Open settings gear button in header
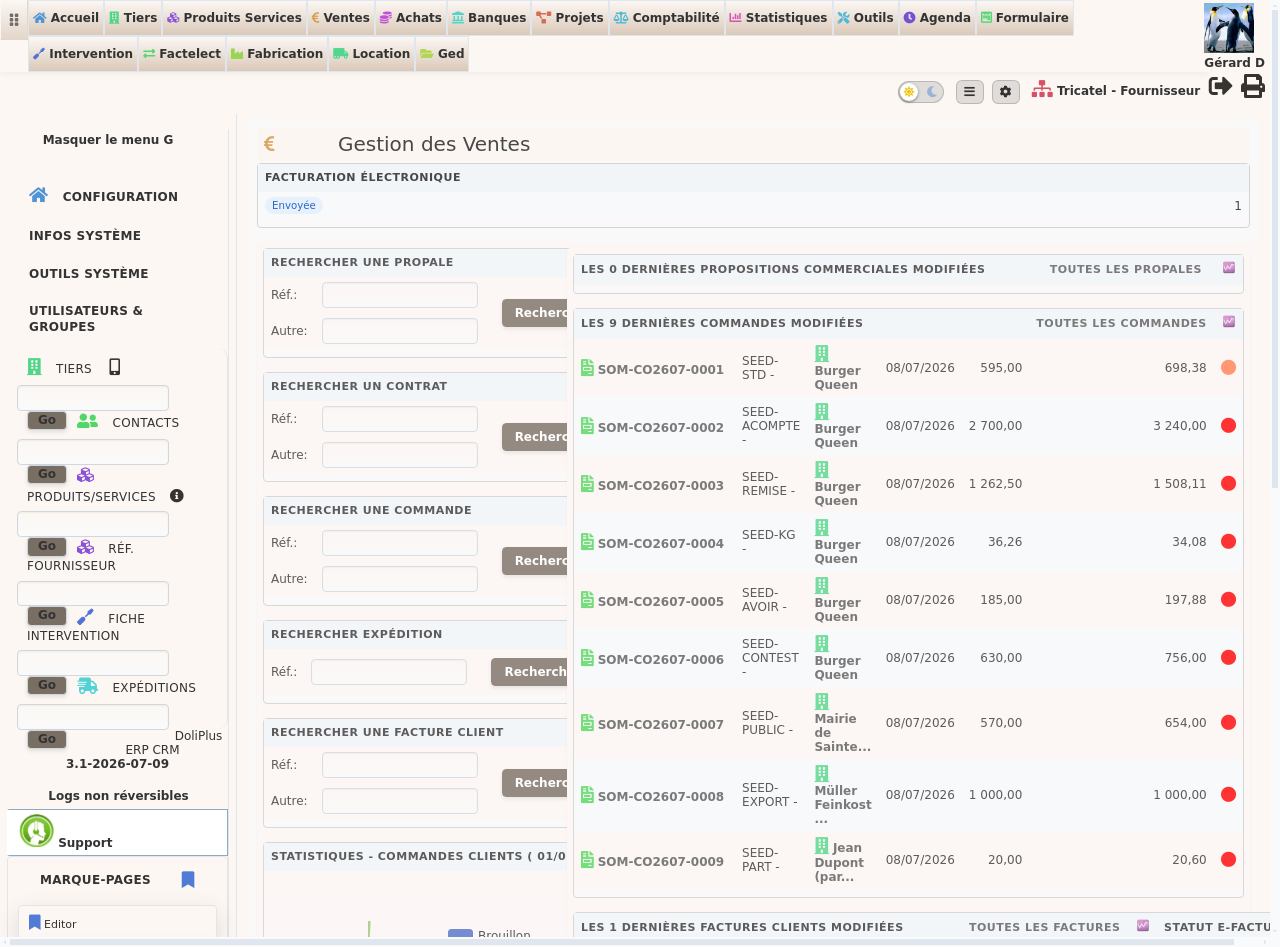This screenshot has height=947, width=1280. click(1005, 92)
